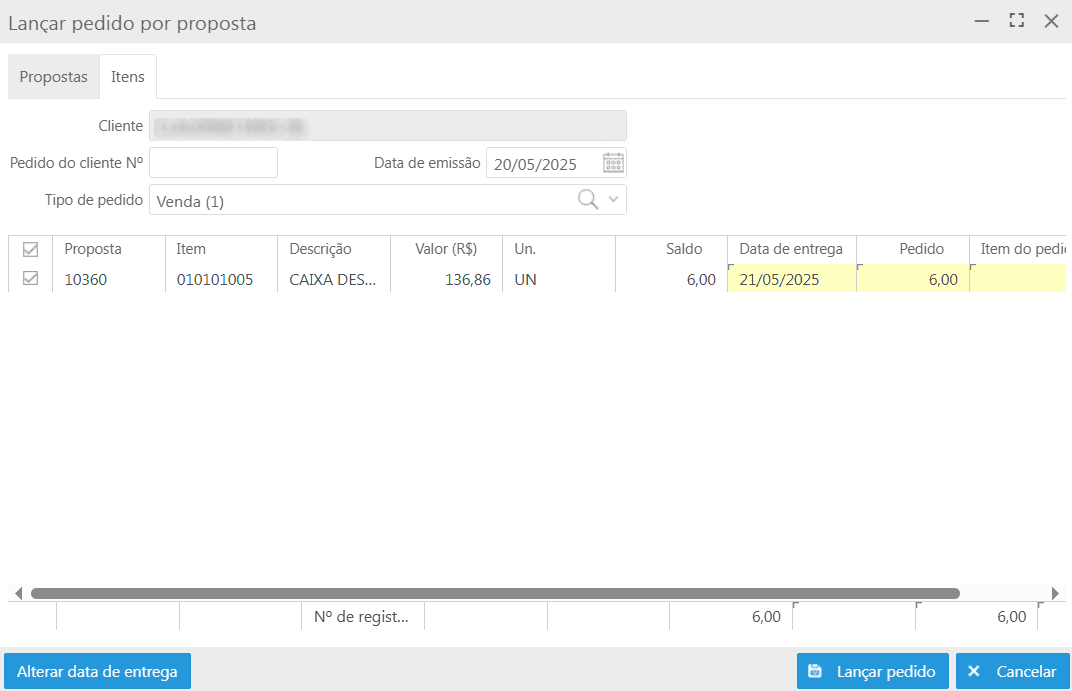
Task: Click the Alterar data de entrega button
Action: (x=97, y=672)
